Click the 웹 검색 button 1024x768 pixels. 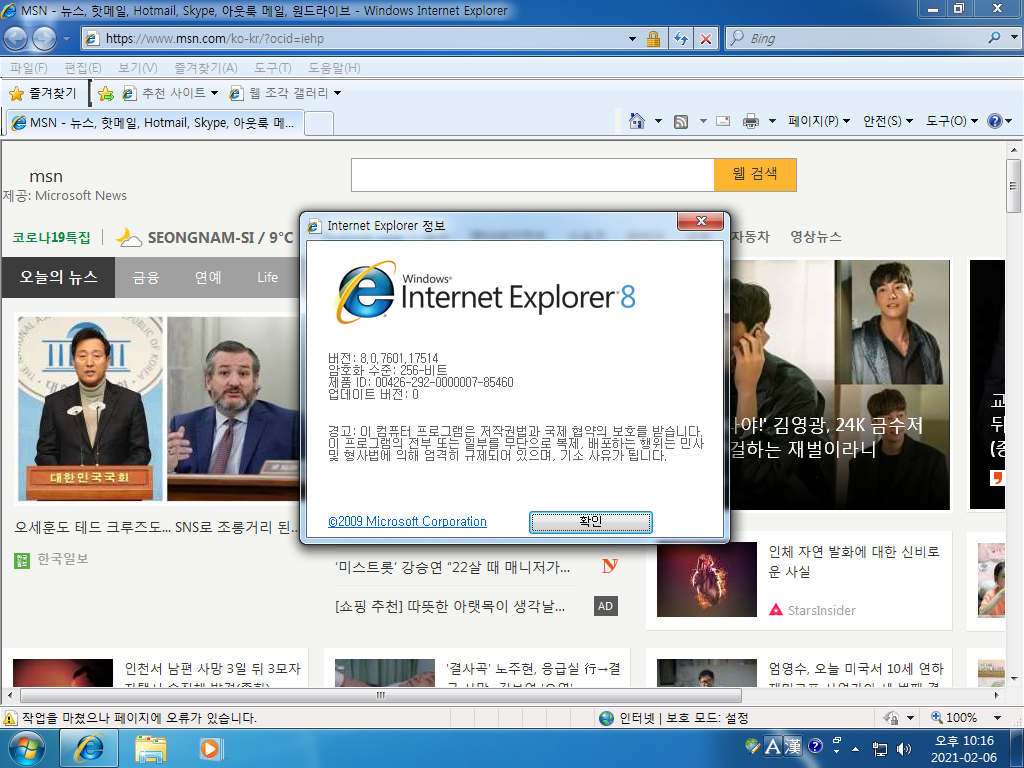coord(755,174)
